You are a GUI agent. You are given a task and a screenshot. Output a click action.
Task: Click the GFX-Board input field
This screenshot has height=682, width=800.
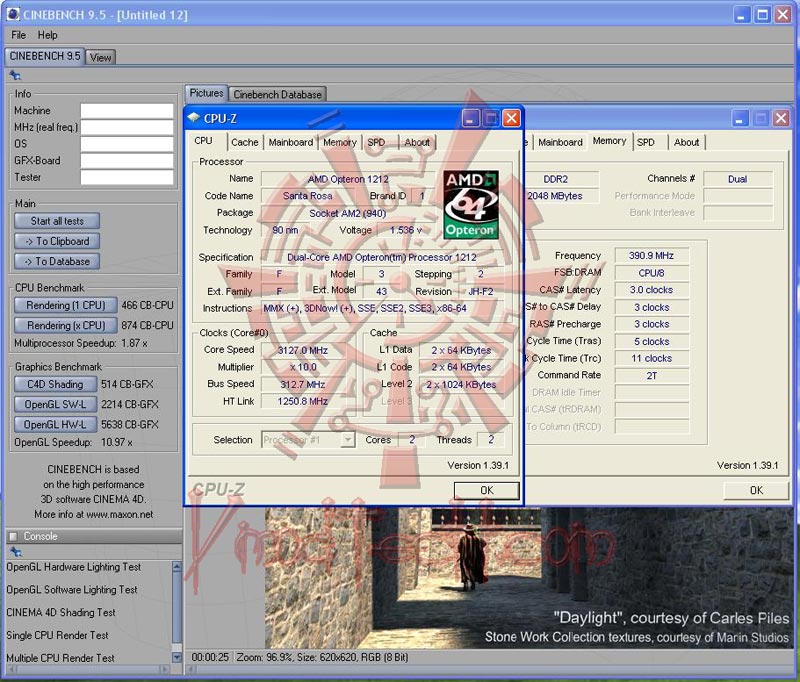pyautogui.click(x=127, y=161)
